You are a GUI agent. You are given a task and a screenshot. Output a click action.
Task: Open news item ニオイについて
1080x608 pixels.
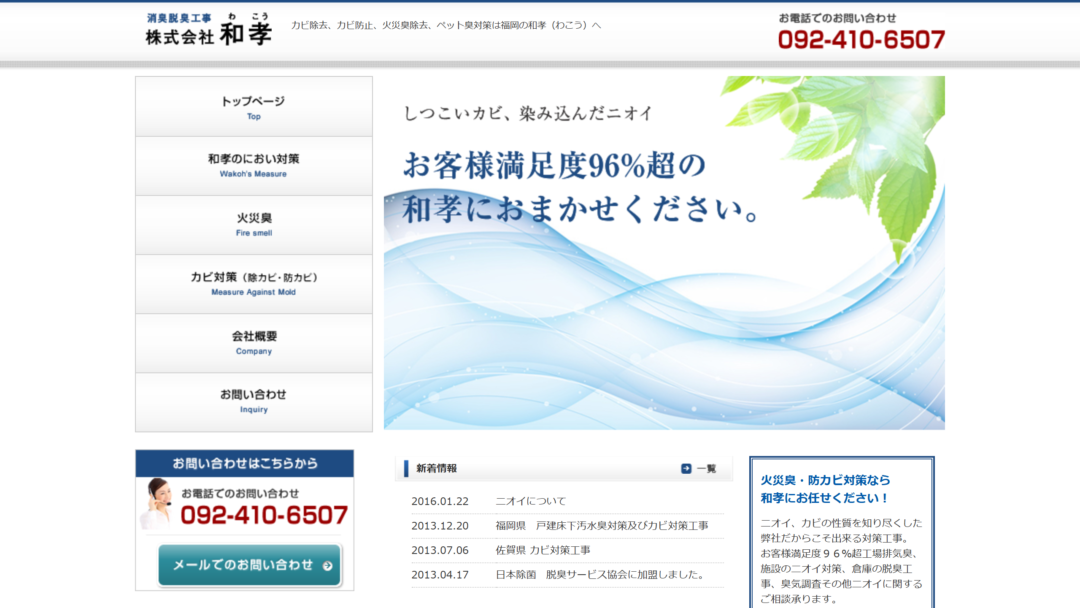click(x=530, y=501)
